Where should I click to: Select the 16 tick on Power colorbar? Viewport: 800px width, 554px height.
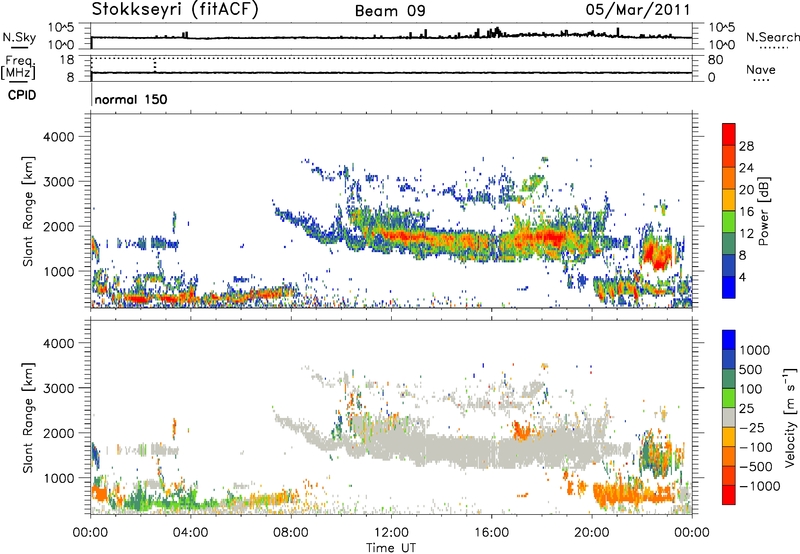[x=746, y=212]
